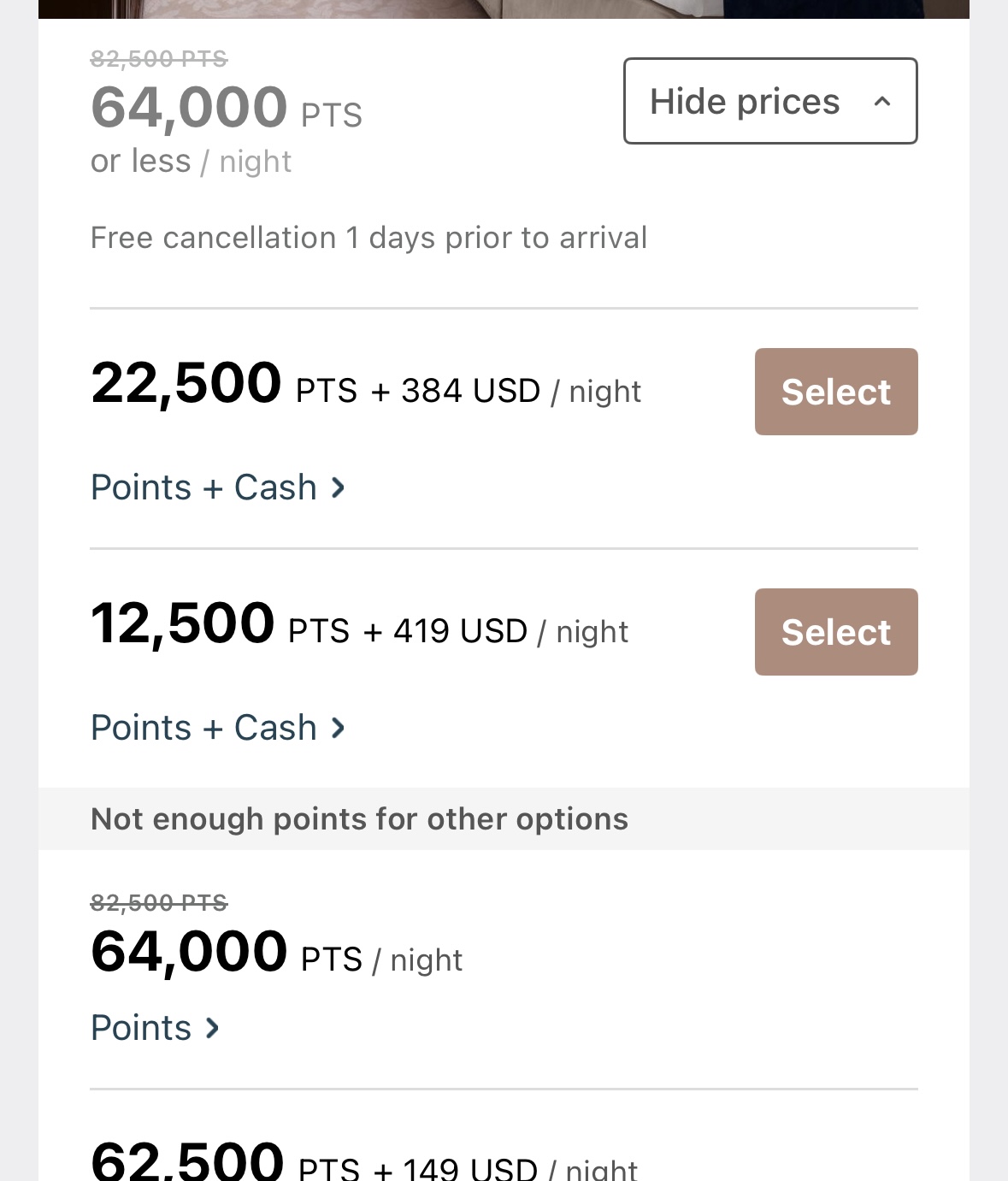The image size is (1008, 1181).
Task: Click the black 64,000 PTS / night price
Action: point(189,953)
